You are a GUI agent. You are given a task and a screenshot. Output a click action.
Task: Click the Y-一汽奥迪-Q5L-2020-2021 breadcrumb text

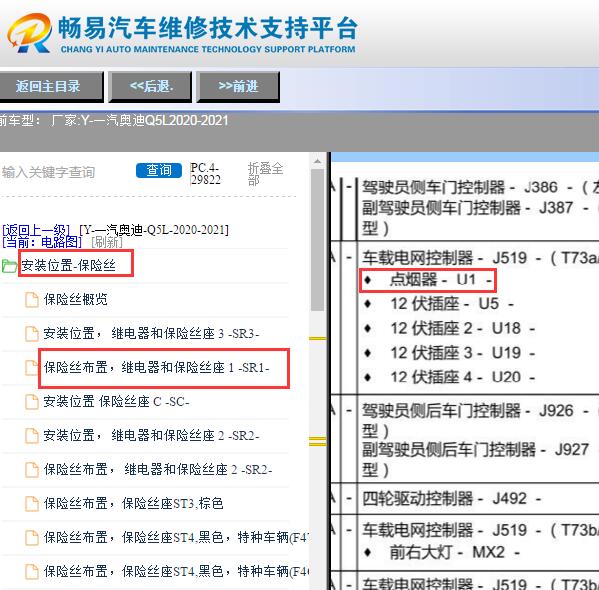click(154, 230)
